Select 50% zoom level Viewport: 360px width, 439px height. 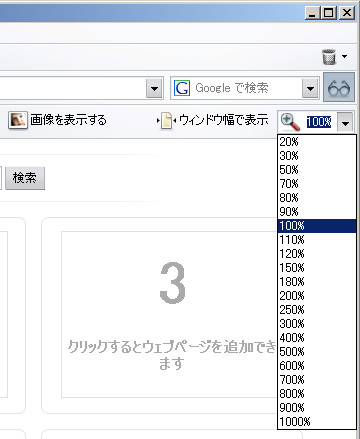(x=317, y=170)
